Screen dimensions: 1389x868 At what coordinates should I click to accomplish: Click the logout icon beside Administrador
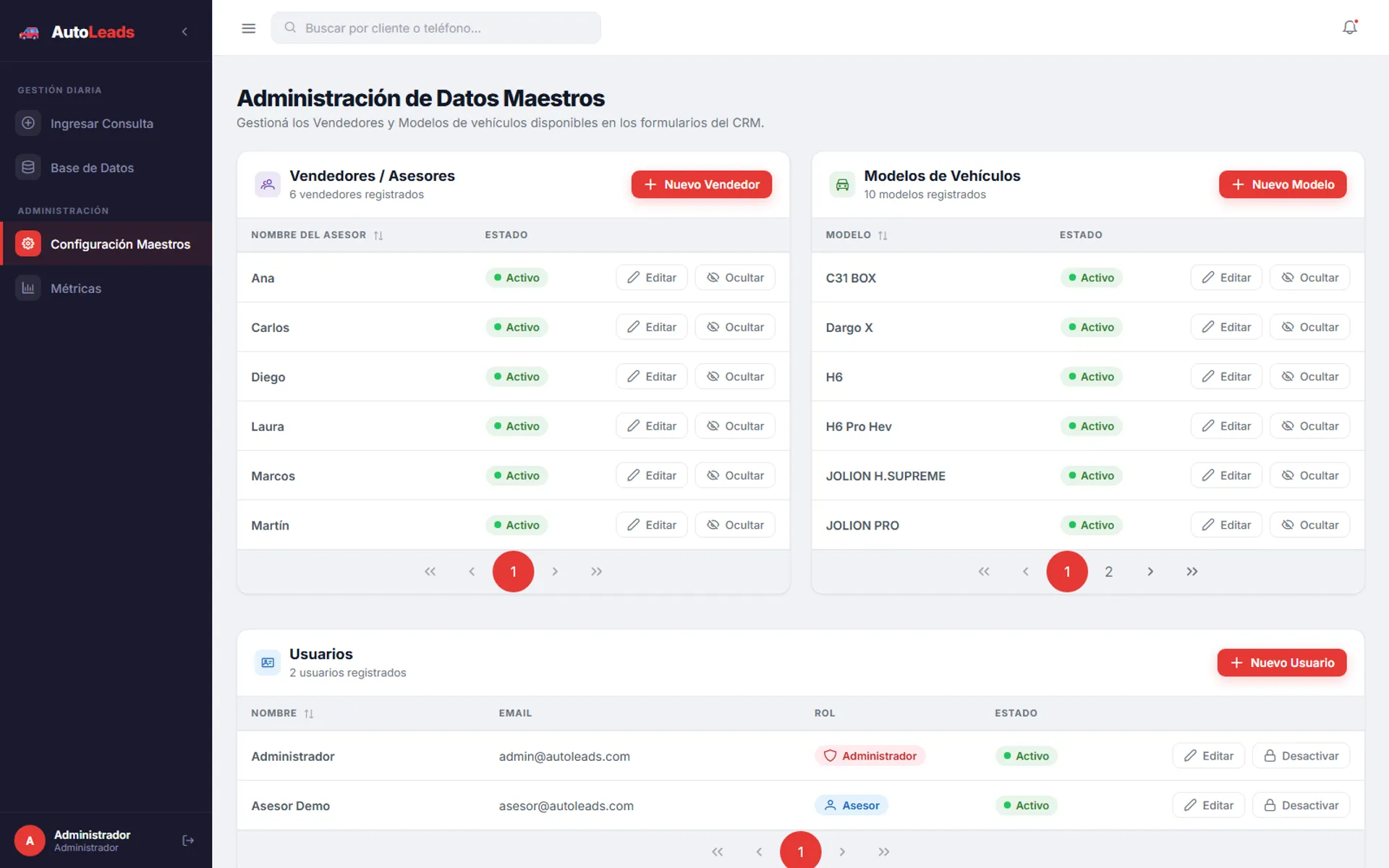click(x=188, y=841)
